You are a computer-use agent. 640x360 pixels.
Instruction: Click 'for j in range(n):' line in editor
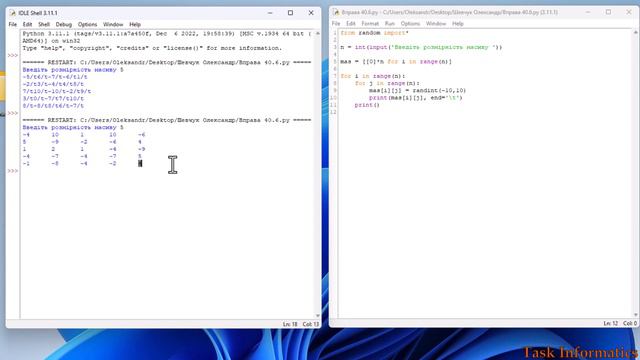(387, 83)
